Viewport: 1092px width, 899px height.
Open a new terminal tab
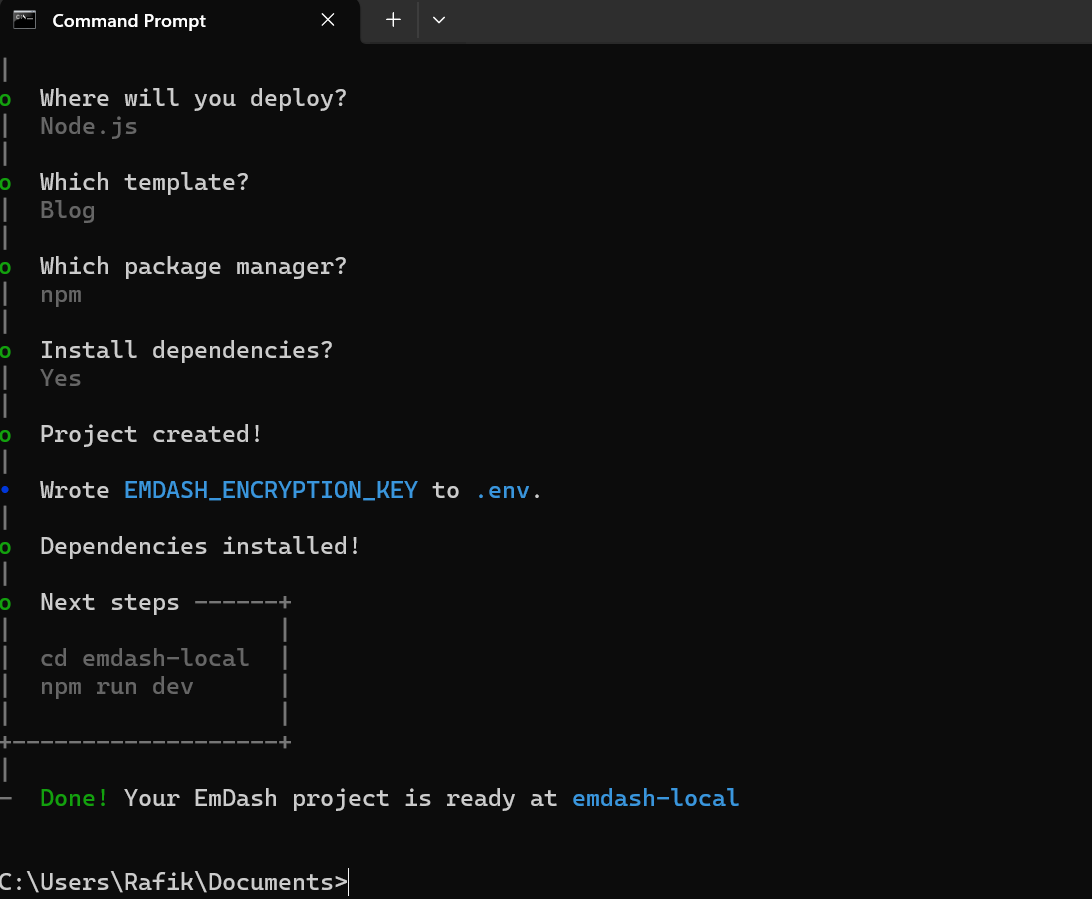(393, 20)
